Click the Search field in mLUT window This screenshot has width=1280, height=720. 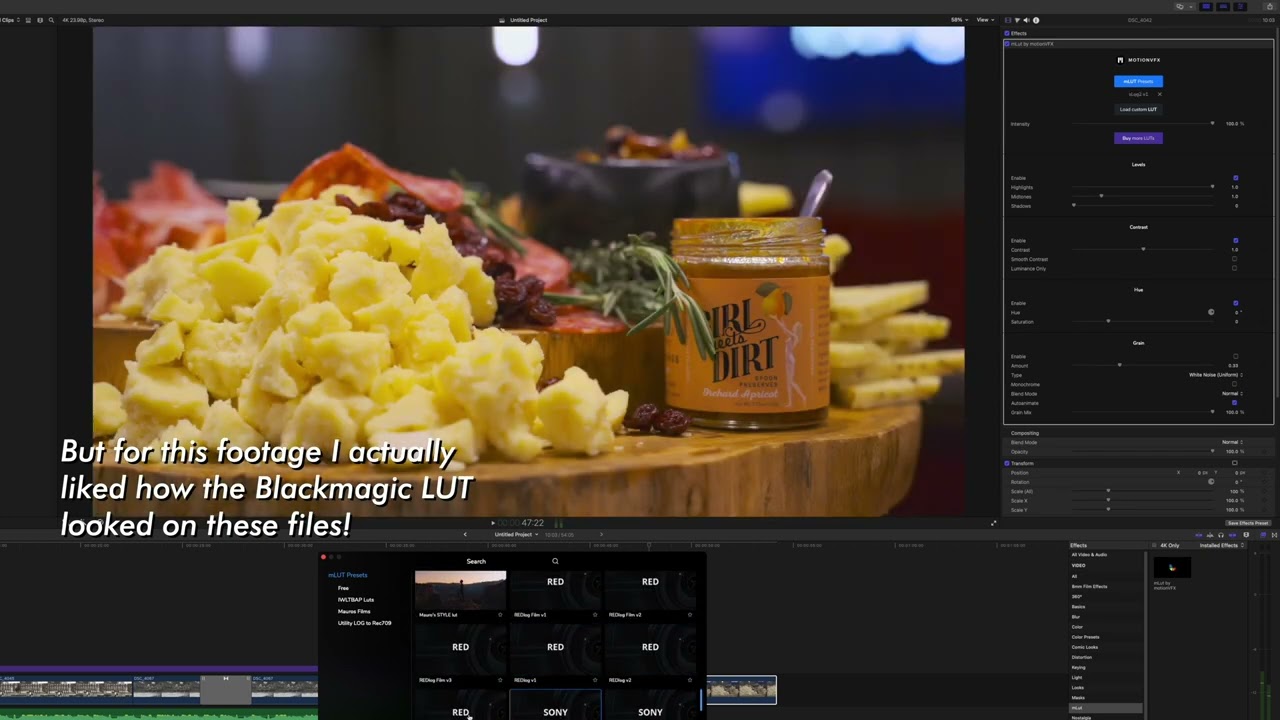476,561
